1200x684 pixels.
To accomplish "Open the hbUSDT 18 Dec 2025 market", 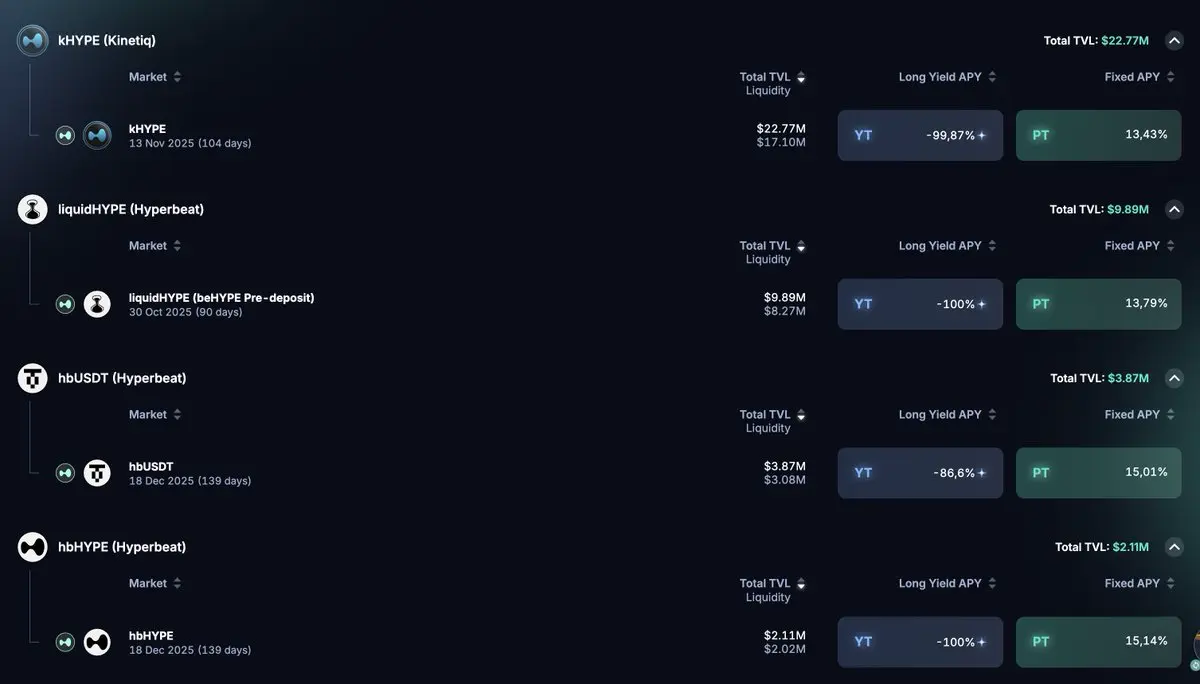I will coord(190,473).
